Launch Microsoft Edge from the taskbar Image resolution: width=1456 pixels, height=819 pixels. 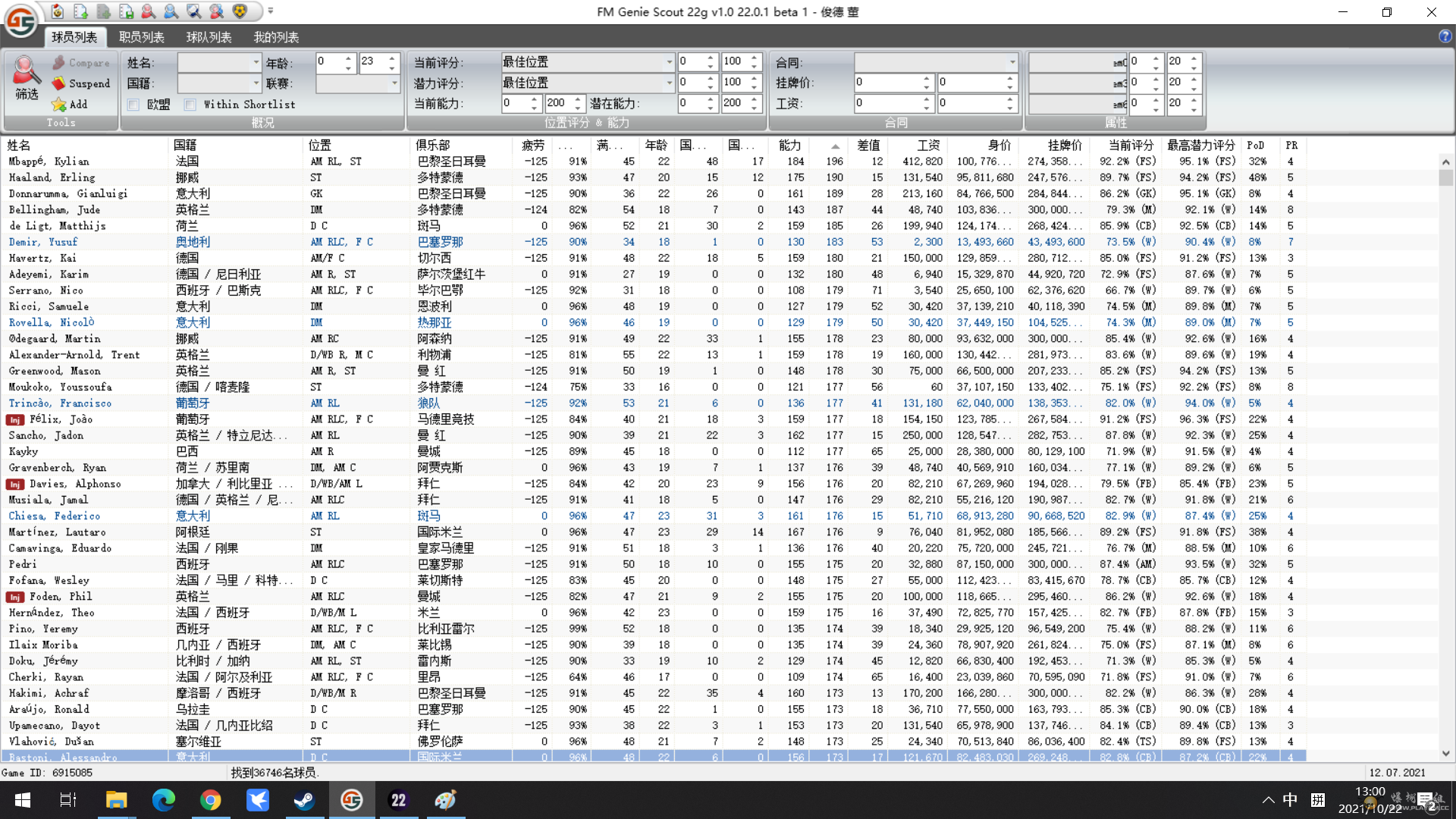pyautogui.click(x=163, y=800)
